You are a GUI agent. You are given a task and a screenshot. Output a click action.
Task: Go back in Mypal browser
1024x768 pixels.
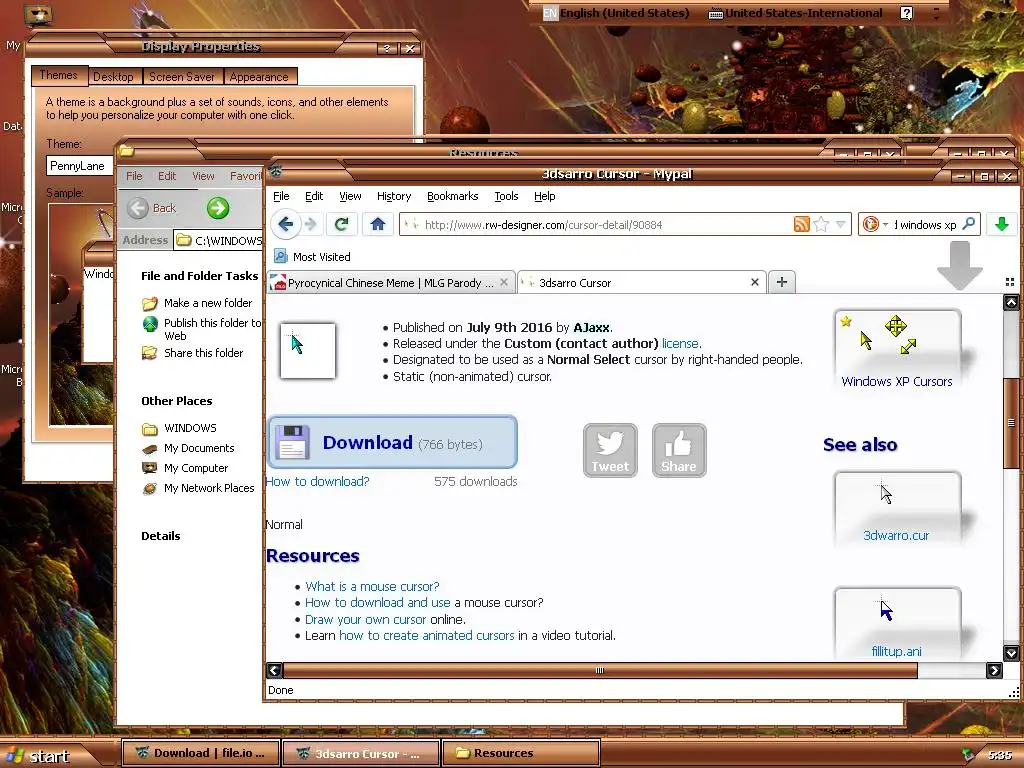coord(285,225)
